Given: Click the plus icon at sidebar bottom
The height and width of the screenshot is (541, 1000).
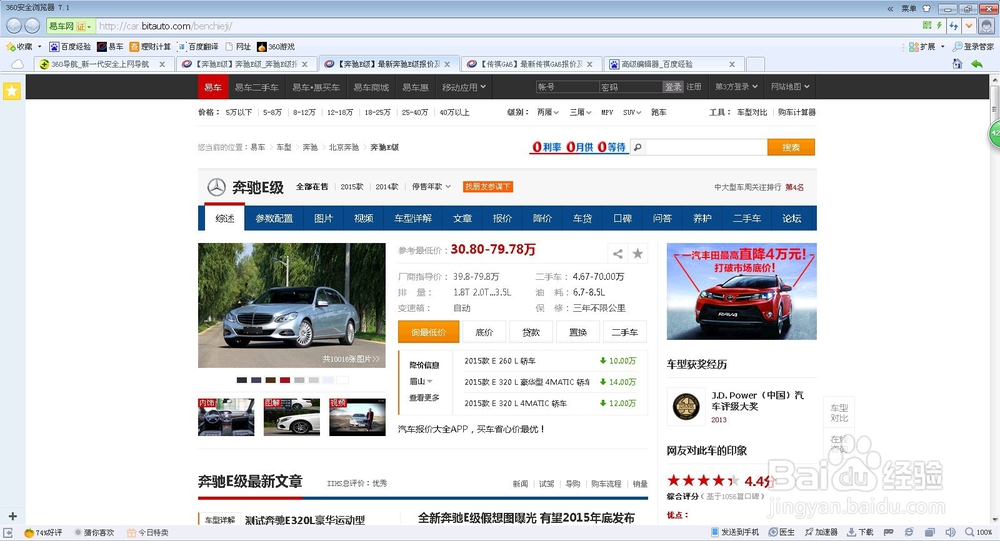Looking at the screenshot, I should 12,516.
